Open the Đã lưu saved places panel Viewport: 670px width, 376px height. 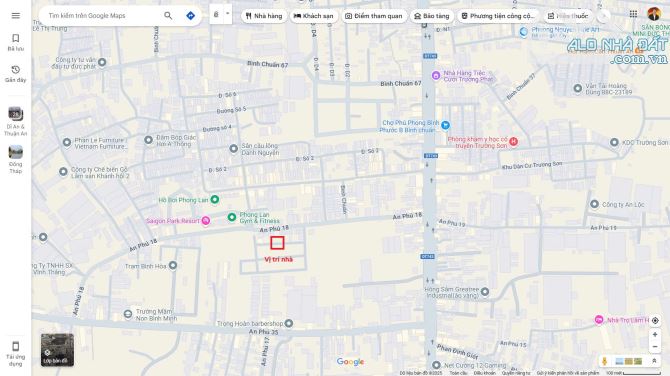16,42
